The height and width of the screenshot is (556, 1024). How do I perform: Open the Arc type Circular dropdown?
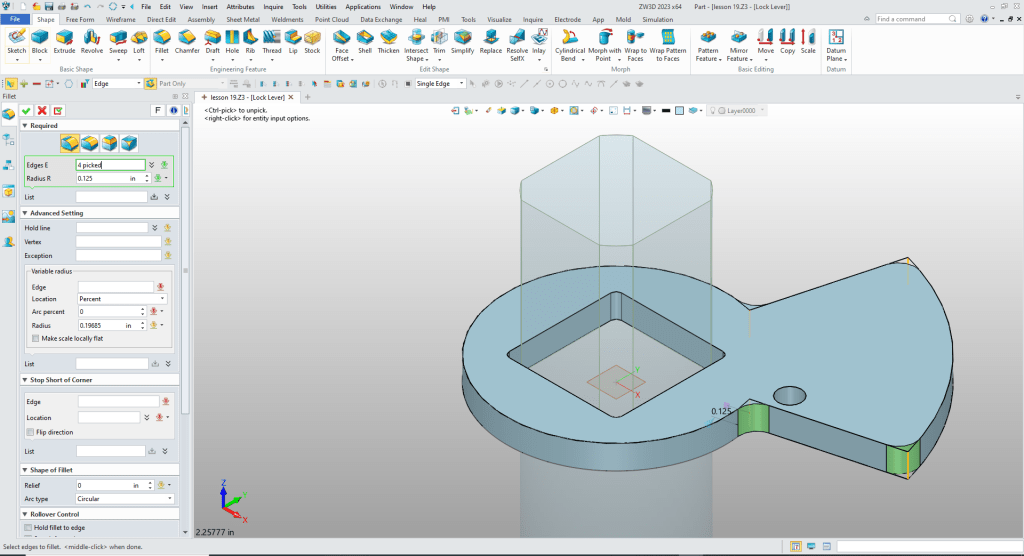pyautogui.click(x=125, y=498)
